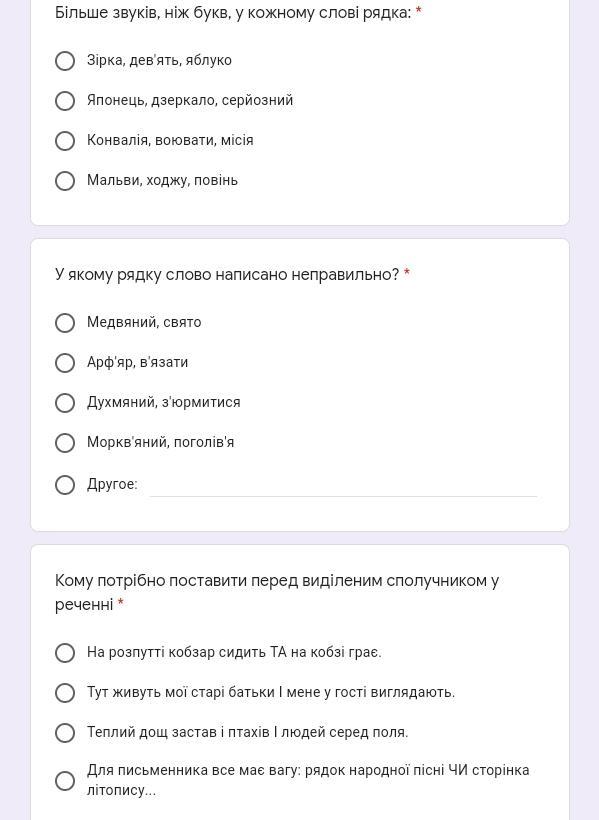
Task: Select the "Другое" radio option
Action: tap(65, 485)
